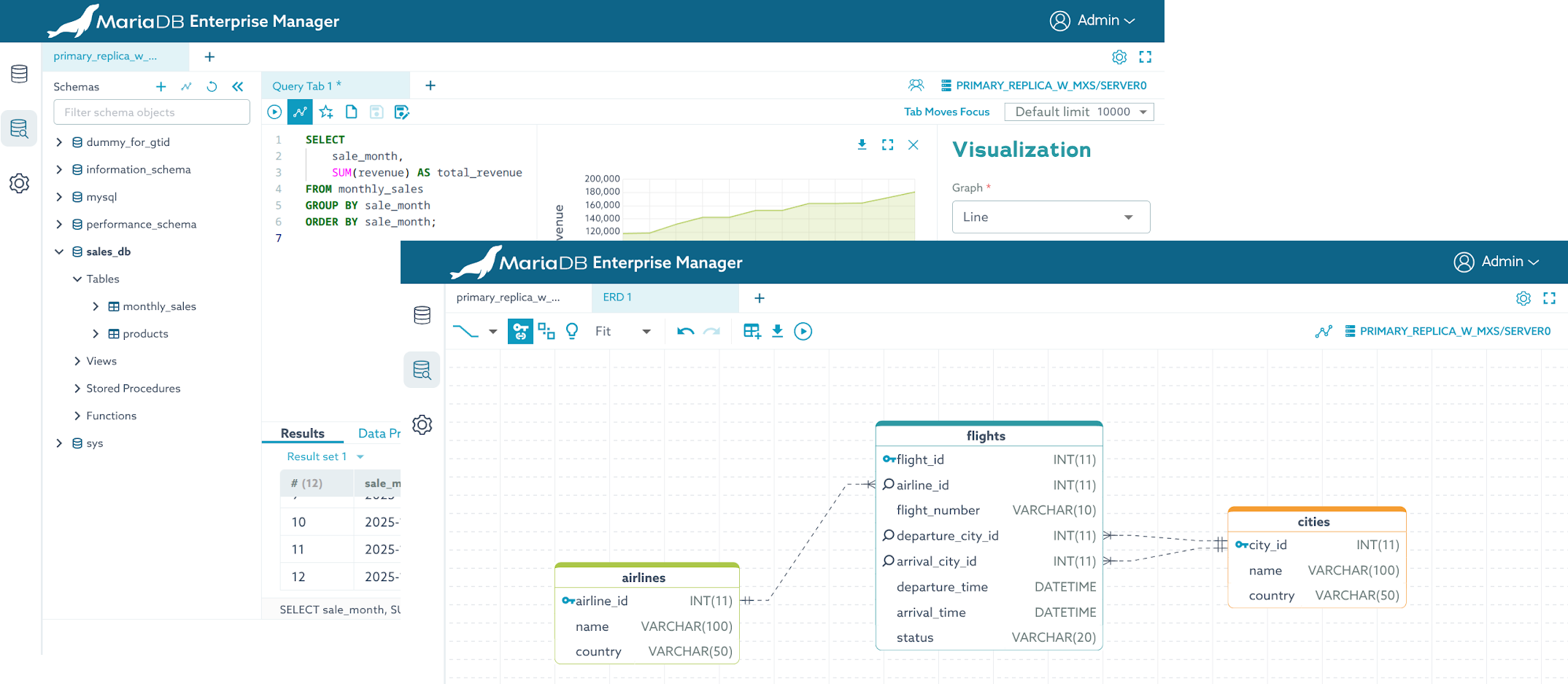Run the query in Query Tab 1

(274, 112)
